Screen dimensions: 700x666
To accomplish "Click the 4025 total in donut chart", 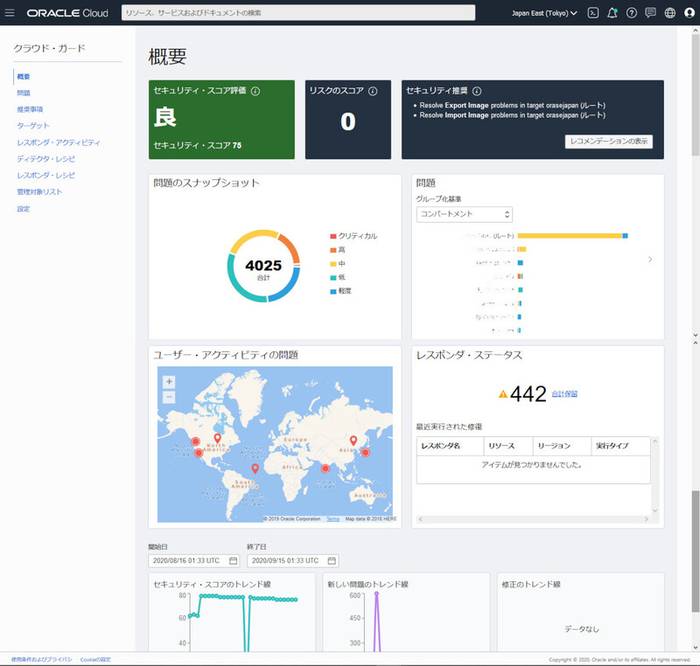I will [263, 266].
